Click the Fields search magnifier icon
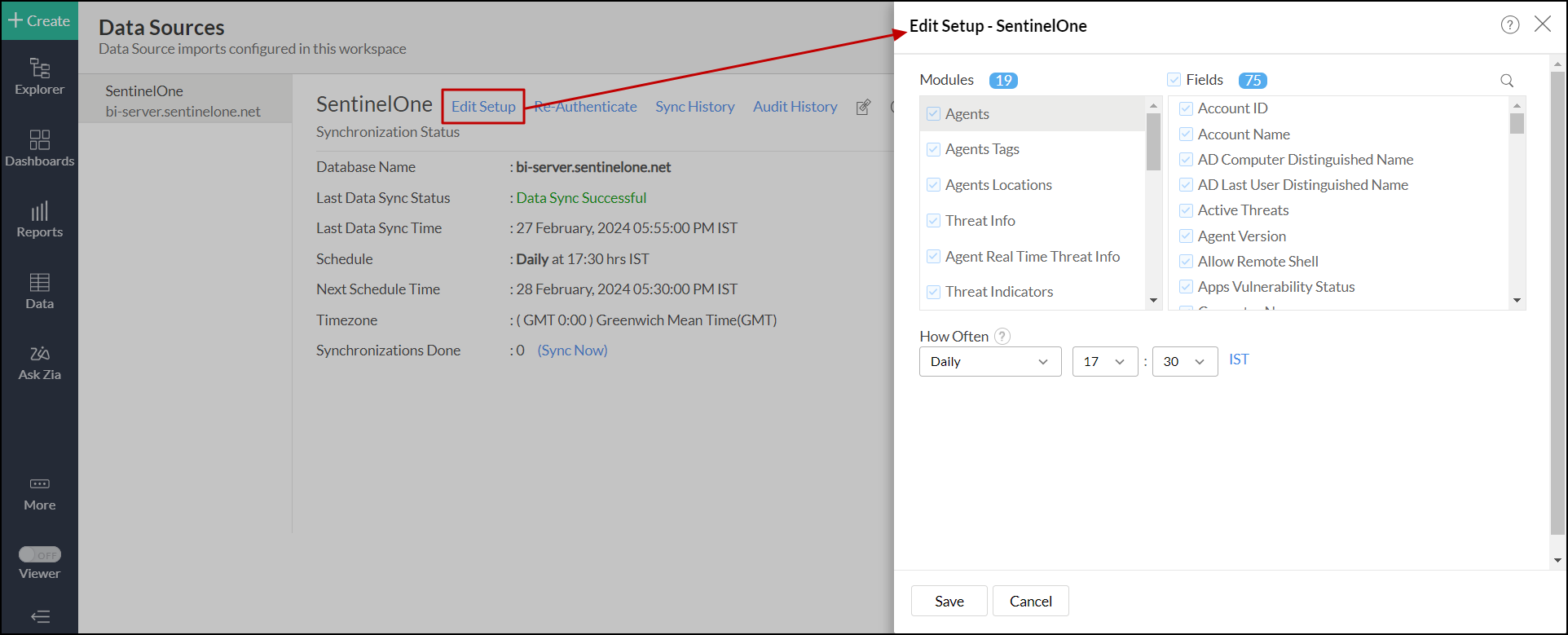This screenshot has width=1568, height=635. (x=1506, y=81)
